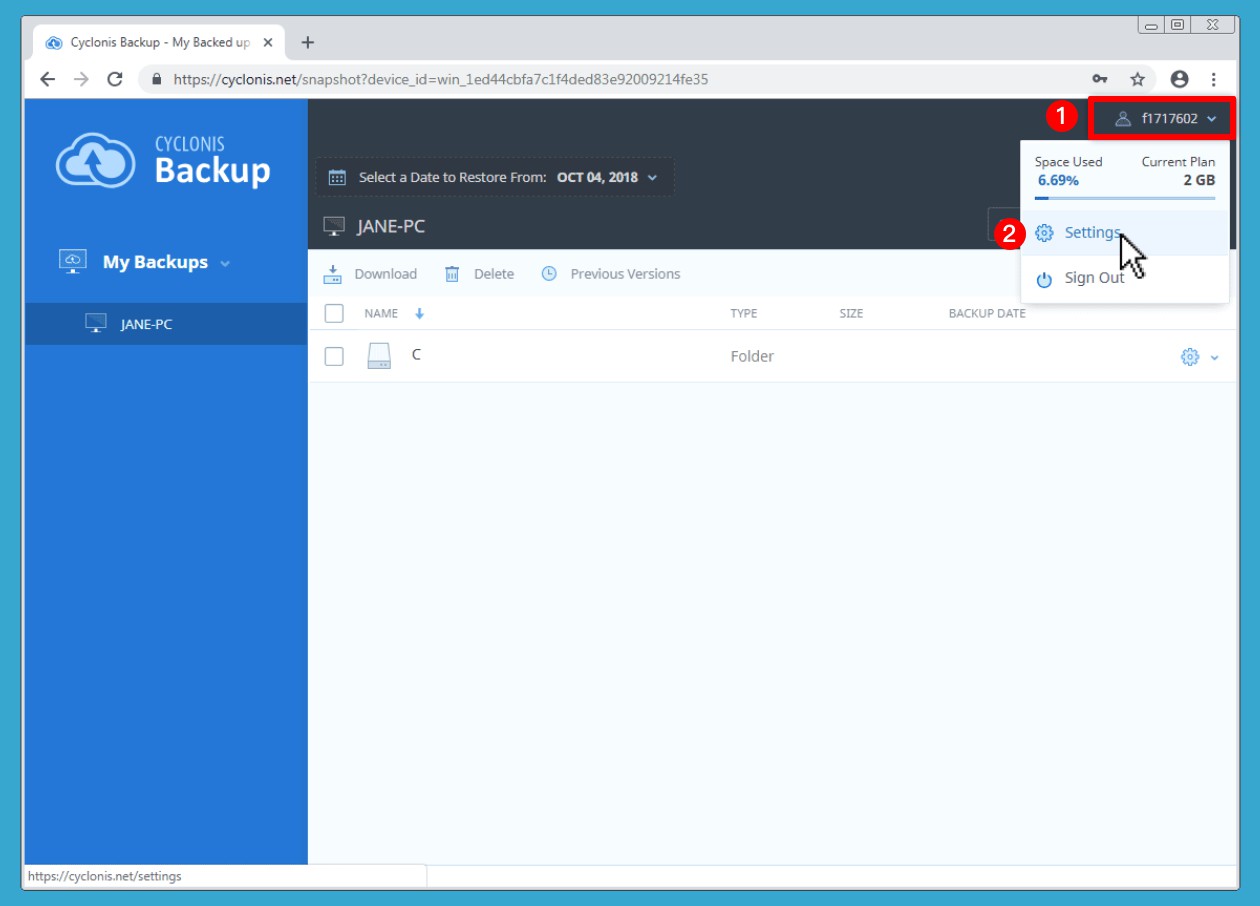This screenshot has height=906, width=1260.
Task: Click the Previous Versions clock icon
Action: pos(549,274)
